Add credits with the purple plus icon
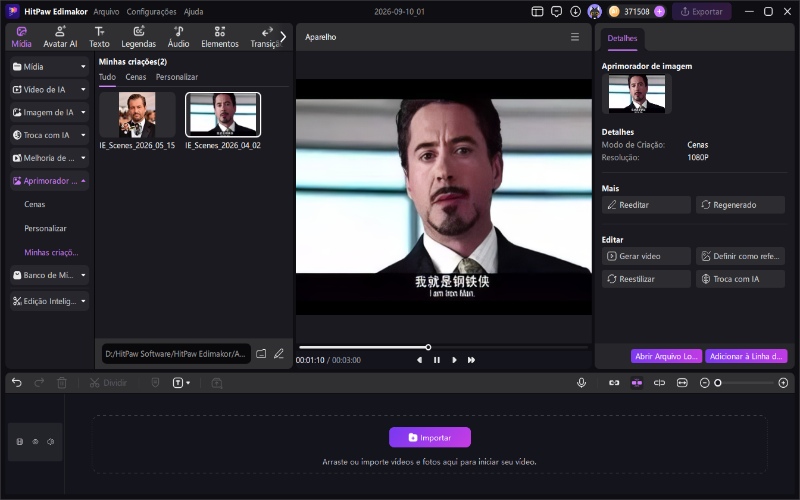This screenshot has height=500, width=800. [659, 11]
